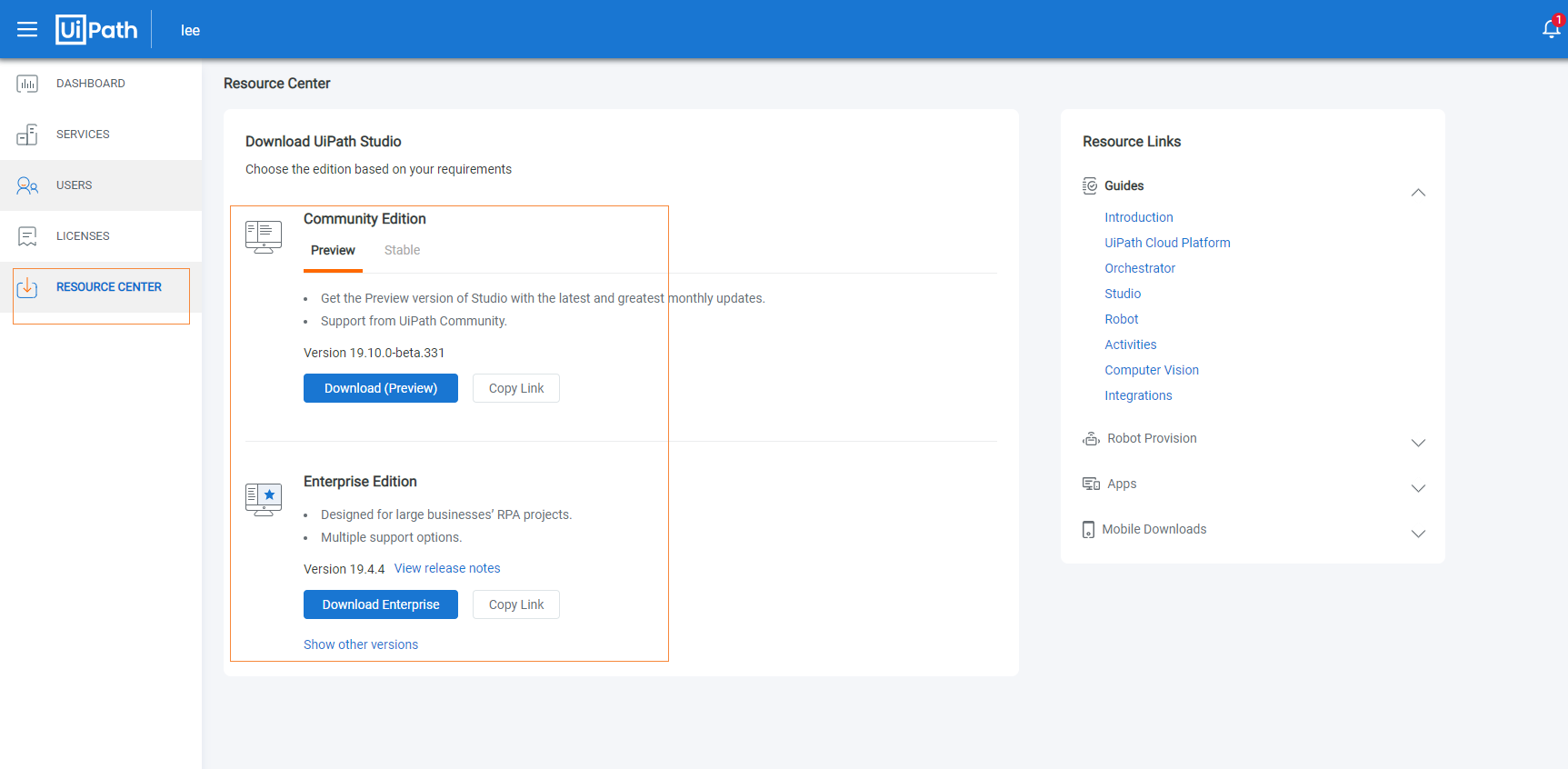This screenshot has height=769, width=1568.
Task: Copy link for Community Edition
Action: coord(515,388)
